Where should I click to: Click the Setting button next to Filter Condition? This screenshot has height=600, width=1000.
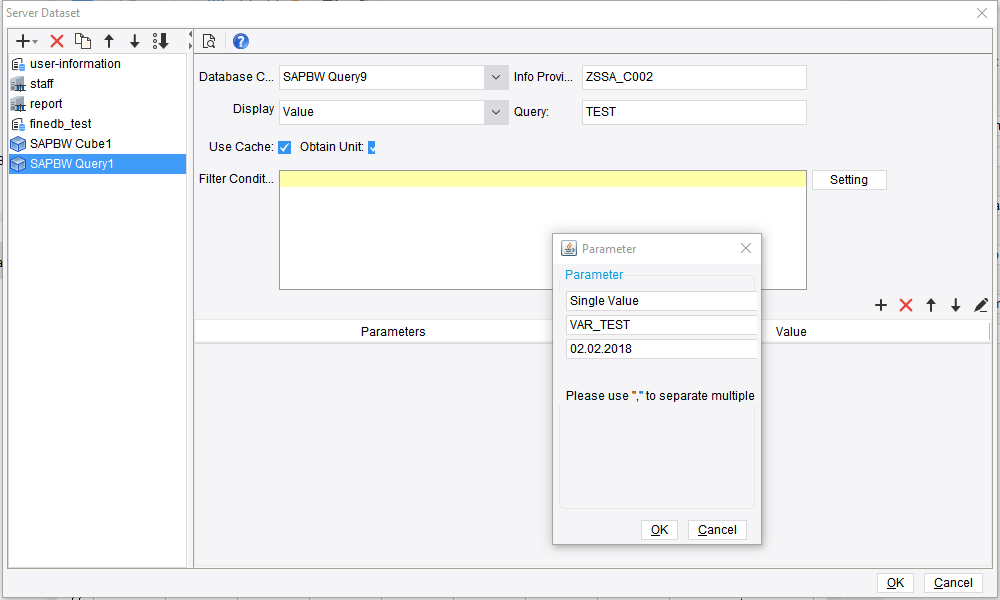pyautogui.click(x=848, y=180)
